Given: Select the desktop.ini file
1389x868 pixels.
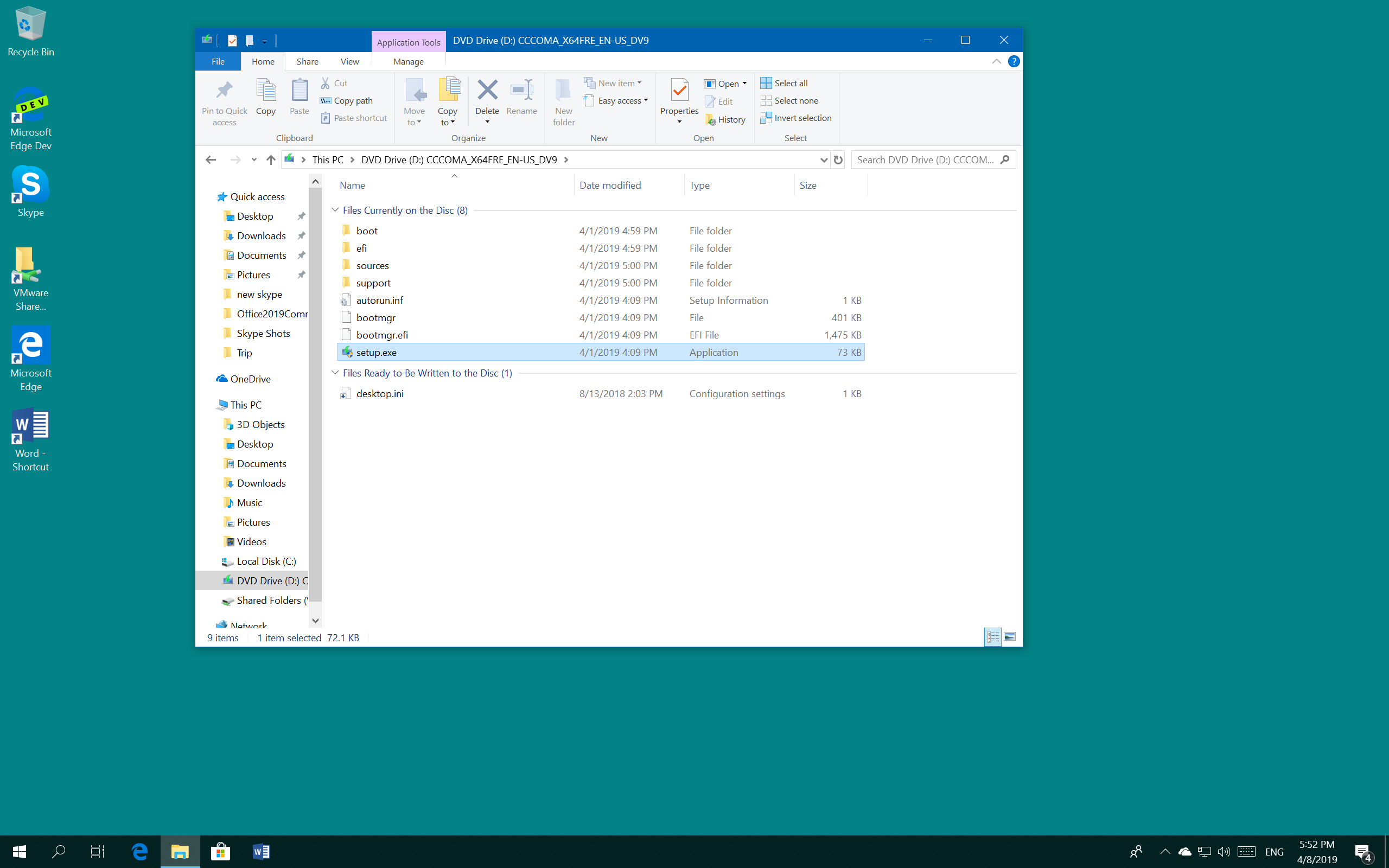Looking at the screenshot, I should pos(601,393).
